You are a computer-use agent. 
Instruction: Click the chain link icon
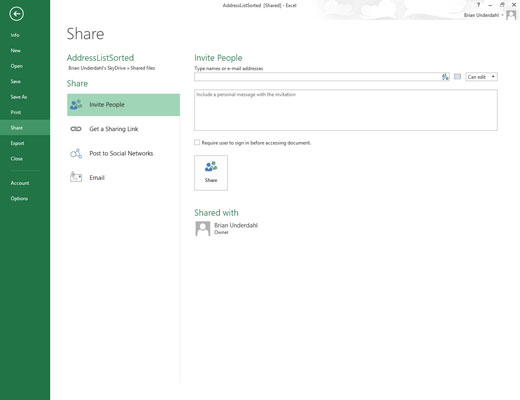[x=76, y=129]
